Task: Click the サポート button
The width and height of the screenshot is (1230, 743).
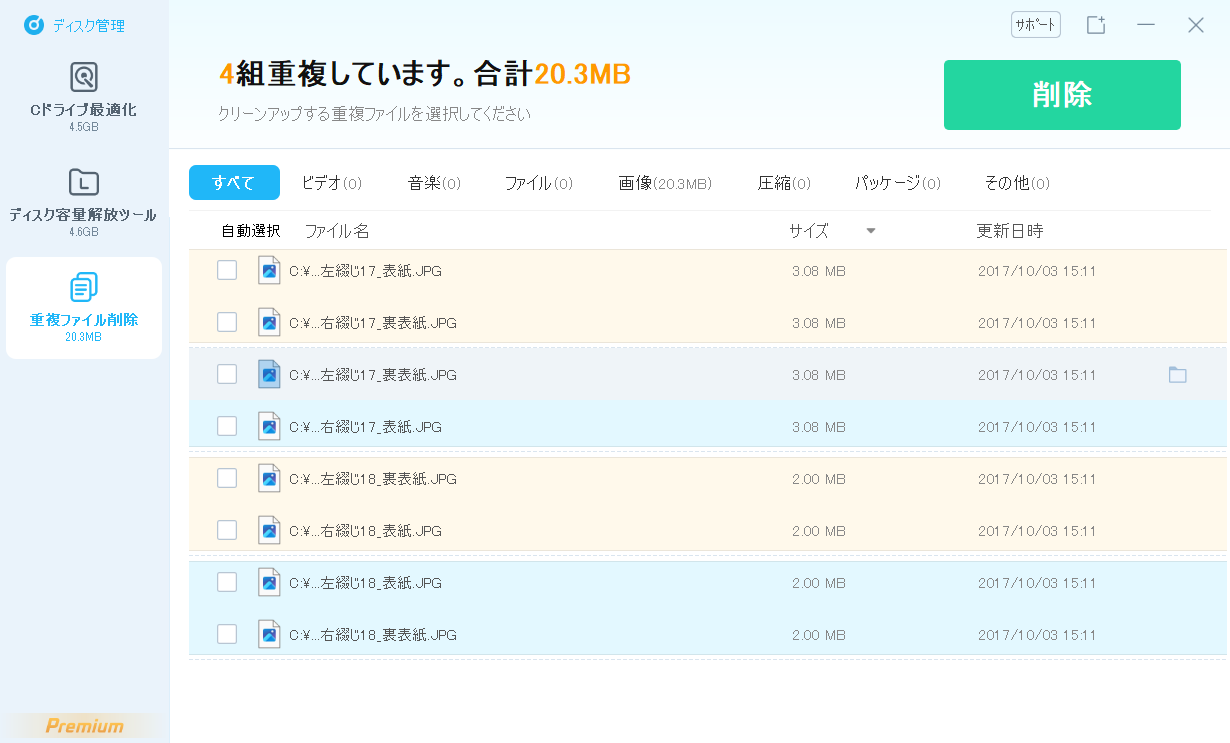Action: coord(1035,25)
